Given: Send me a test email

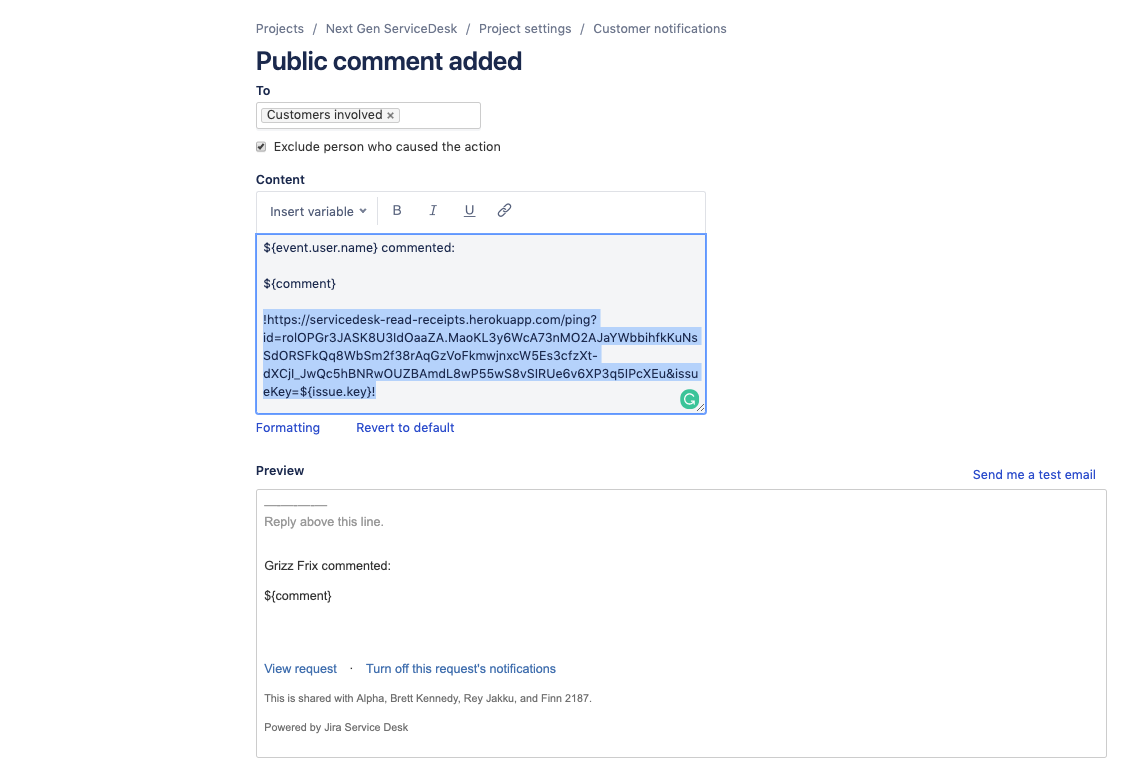Looking at the screenshot, I should 1034,475.
